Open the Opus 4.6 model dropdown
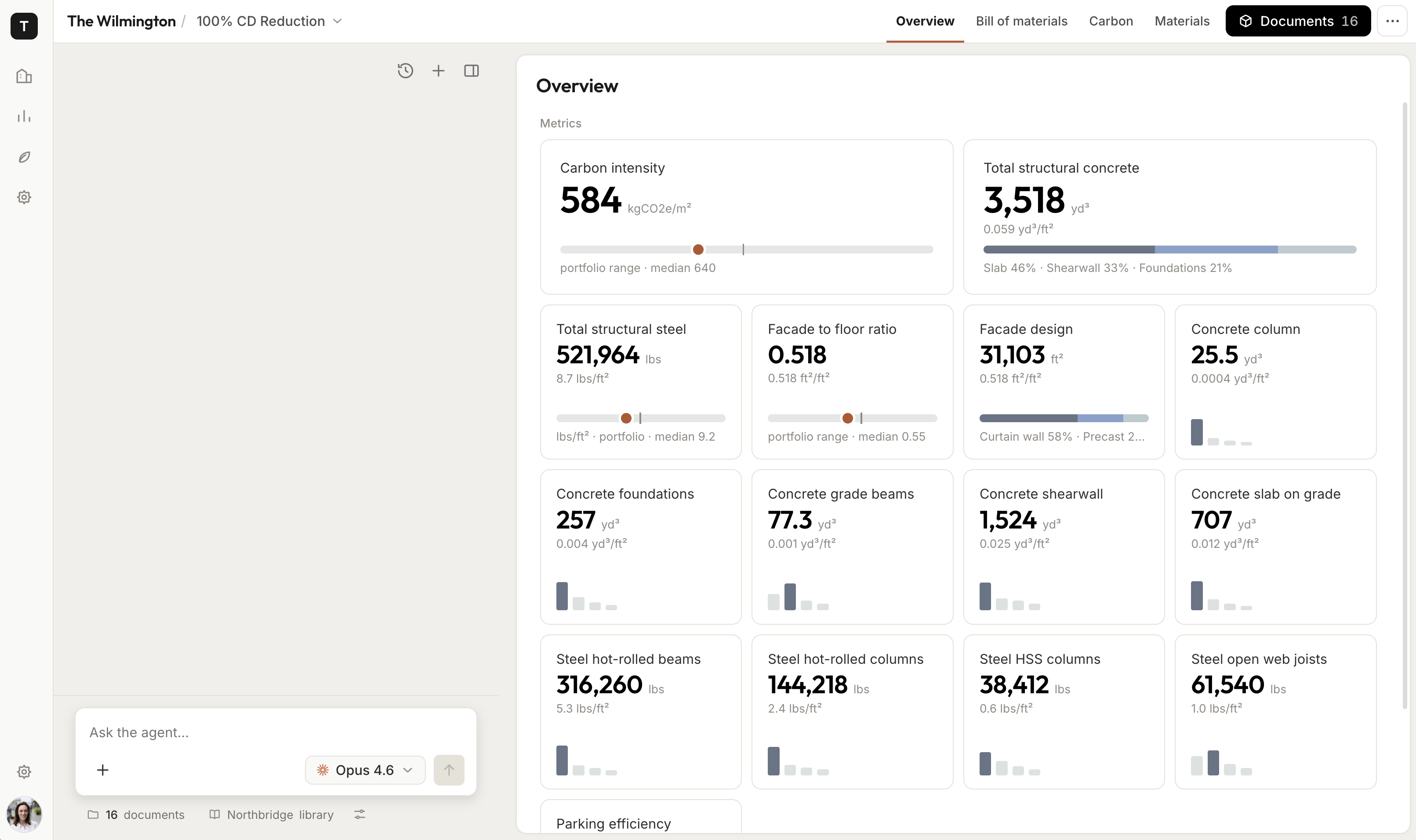Viewport: 1416px width, 840px height. click(365, 770)
